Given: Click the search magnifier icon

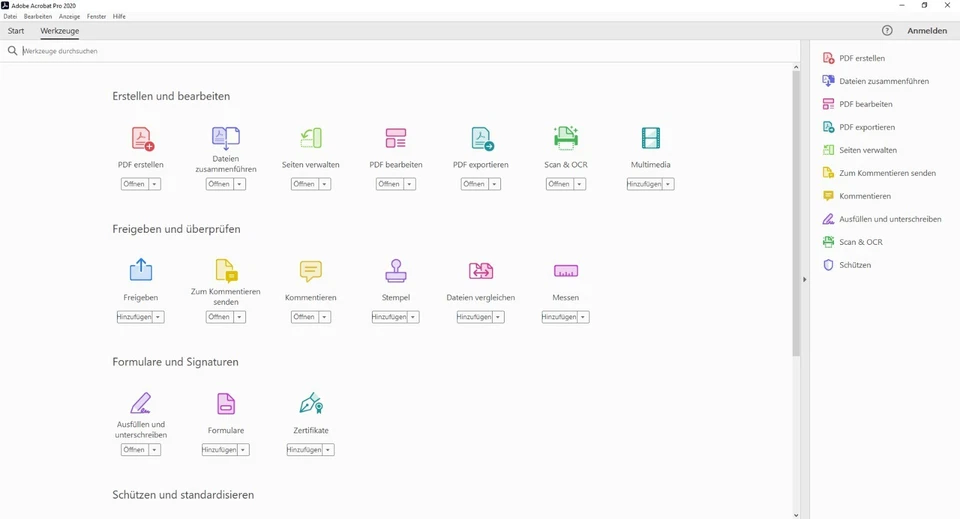Looking at the screenshot, I should 12,51.
